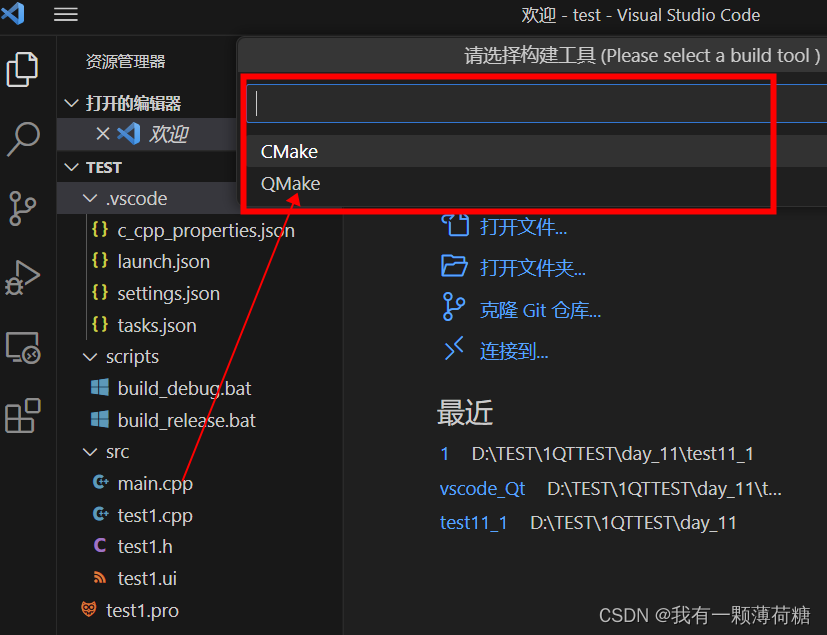The height and width of the screenshot is (635, 827).
Task: Click the JSON icon beside launch.json
Action: pos(100,261)
